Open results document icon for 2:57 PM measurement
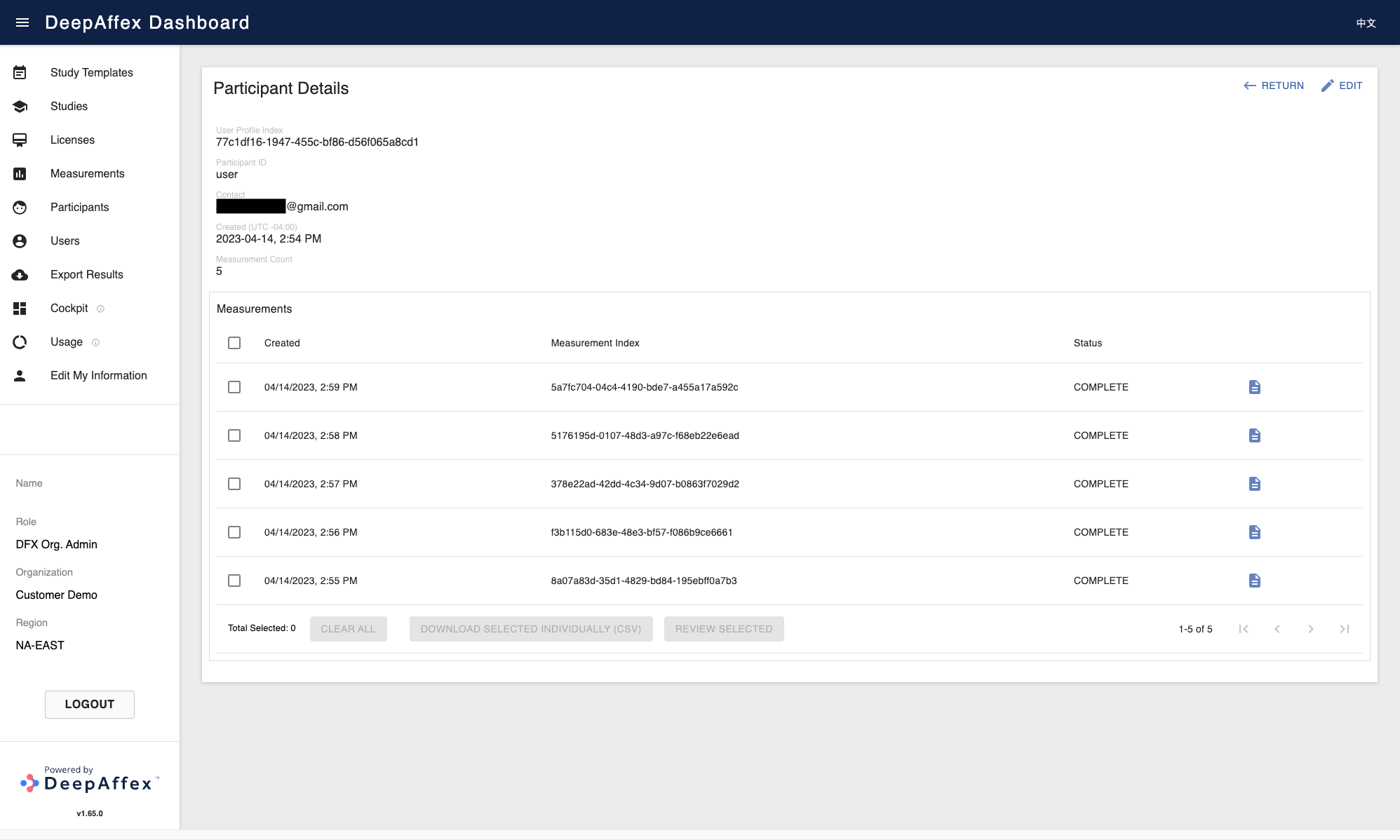The image size is (1400, 840). tap(1255, 484)
